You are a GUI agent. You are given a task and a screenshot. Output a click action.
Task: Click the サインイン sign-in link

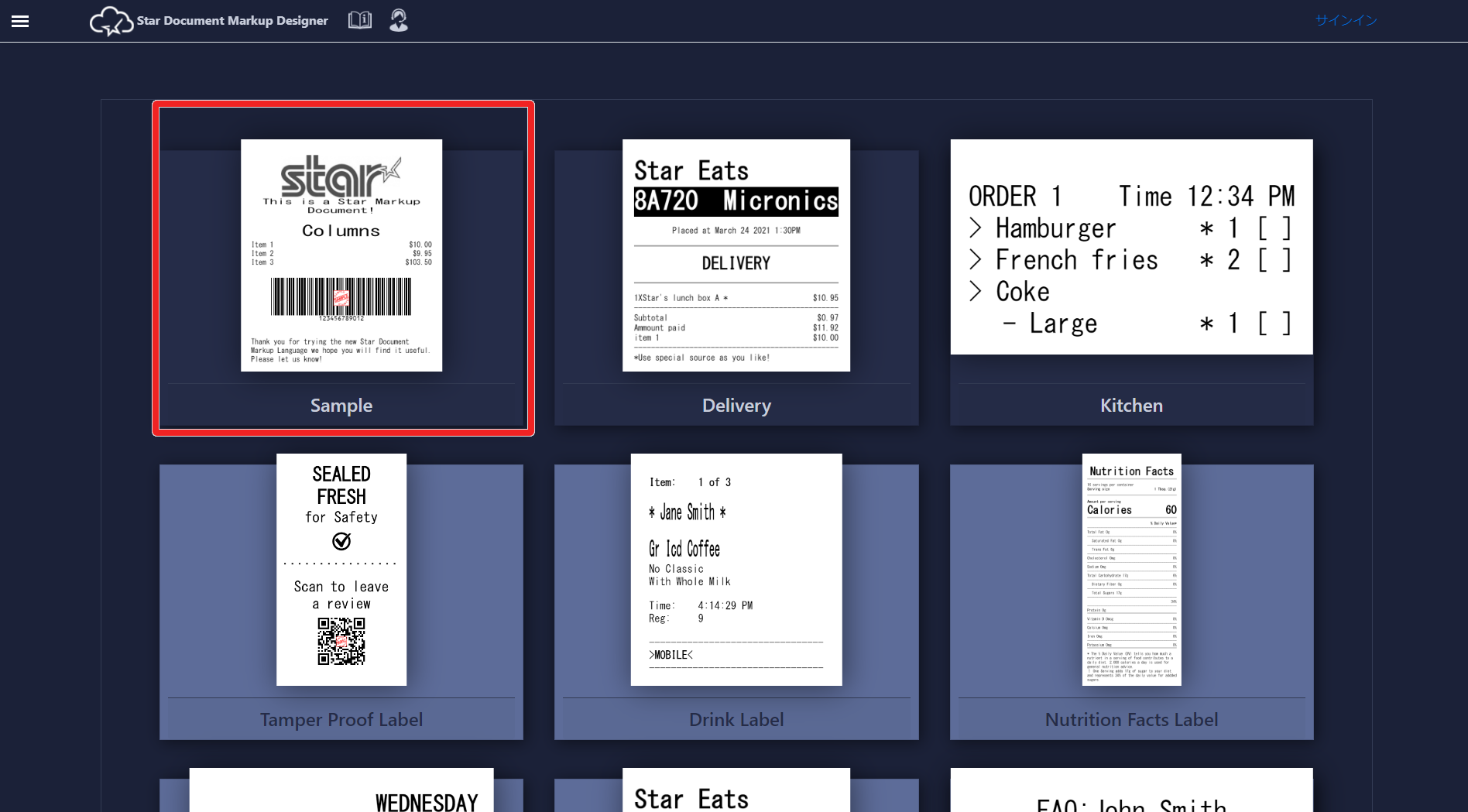pyautogui.click(x=1346, y=20)
